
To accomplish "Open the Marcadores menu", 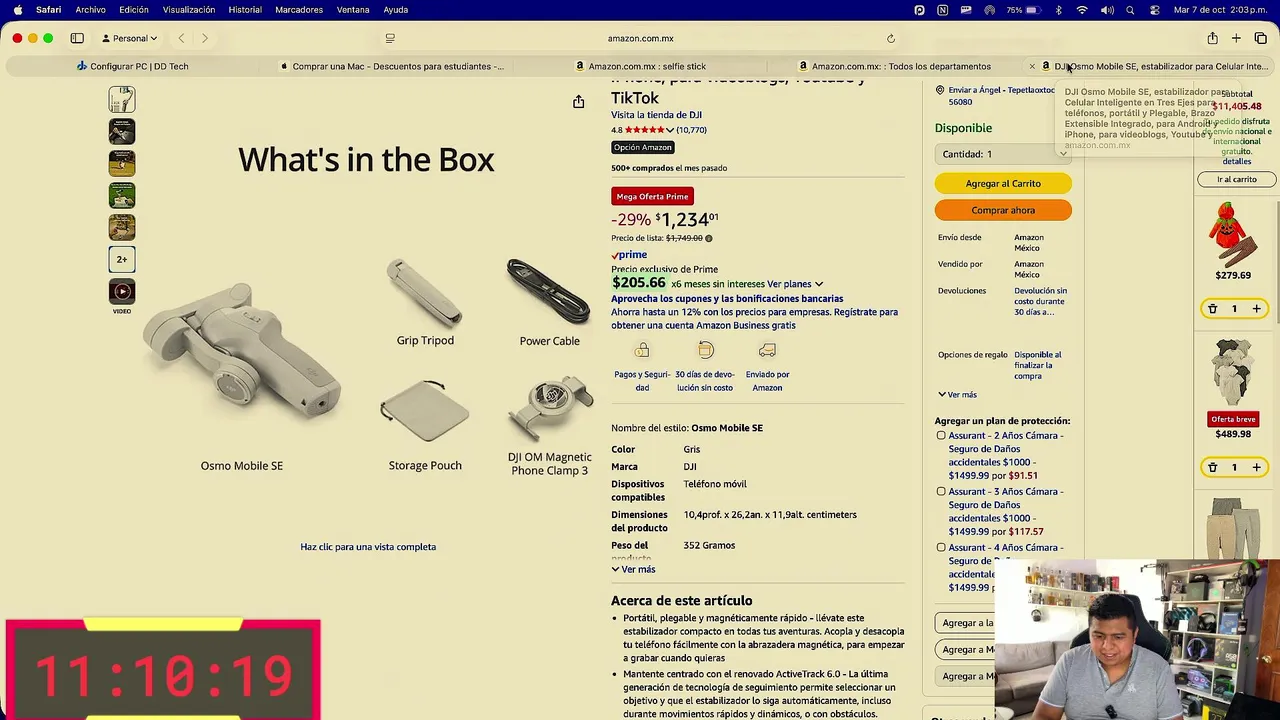I will 299,10.
